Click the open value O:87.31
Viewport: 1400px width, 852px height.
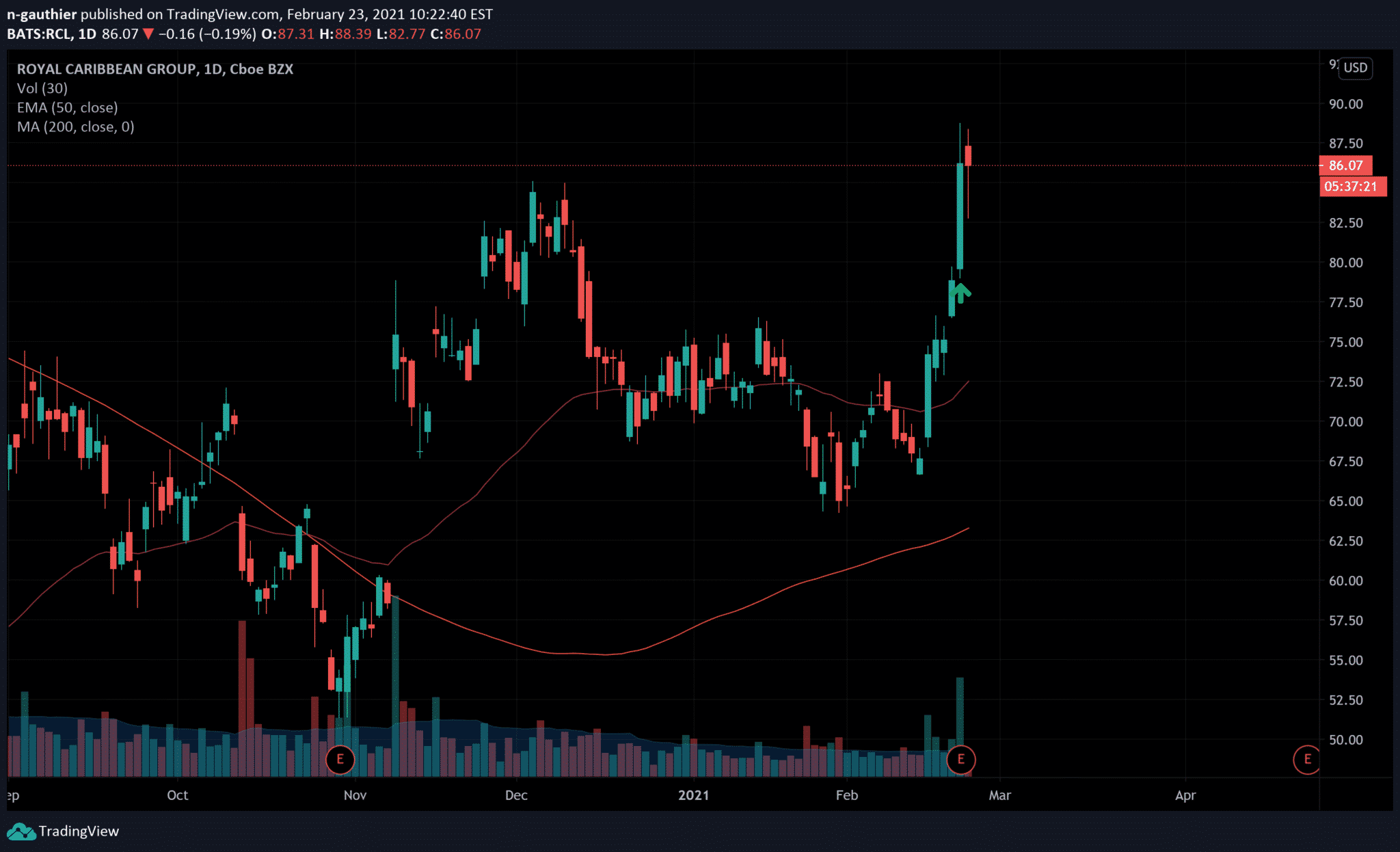click(x=288, y=34)
